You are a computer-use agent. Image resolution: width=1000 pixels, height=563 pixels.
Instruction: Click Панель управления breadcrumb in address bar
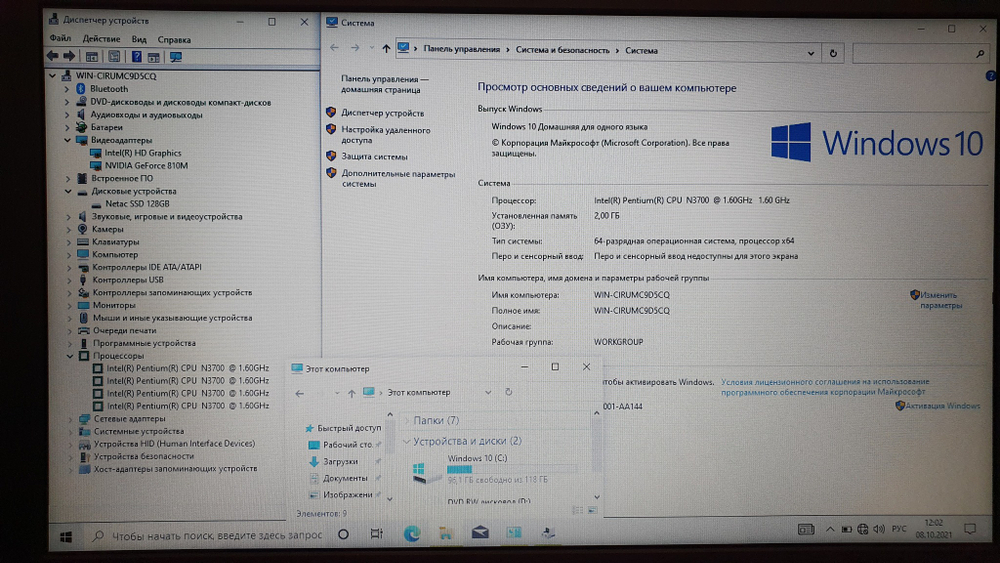pyautogui.click(x=462, y=50)
